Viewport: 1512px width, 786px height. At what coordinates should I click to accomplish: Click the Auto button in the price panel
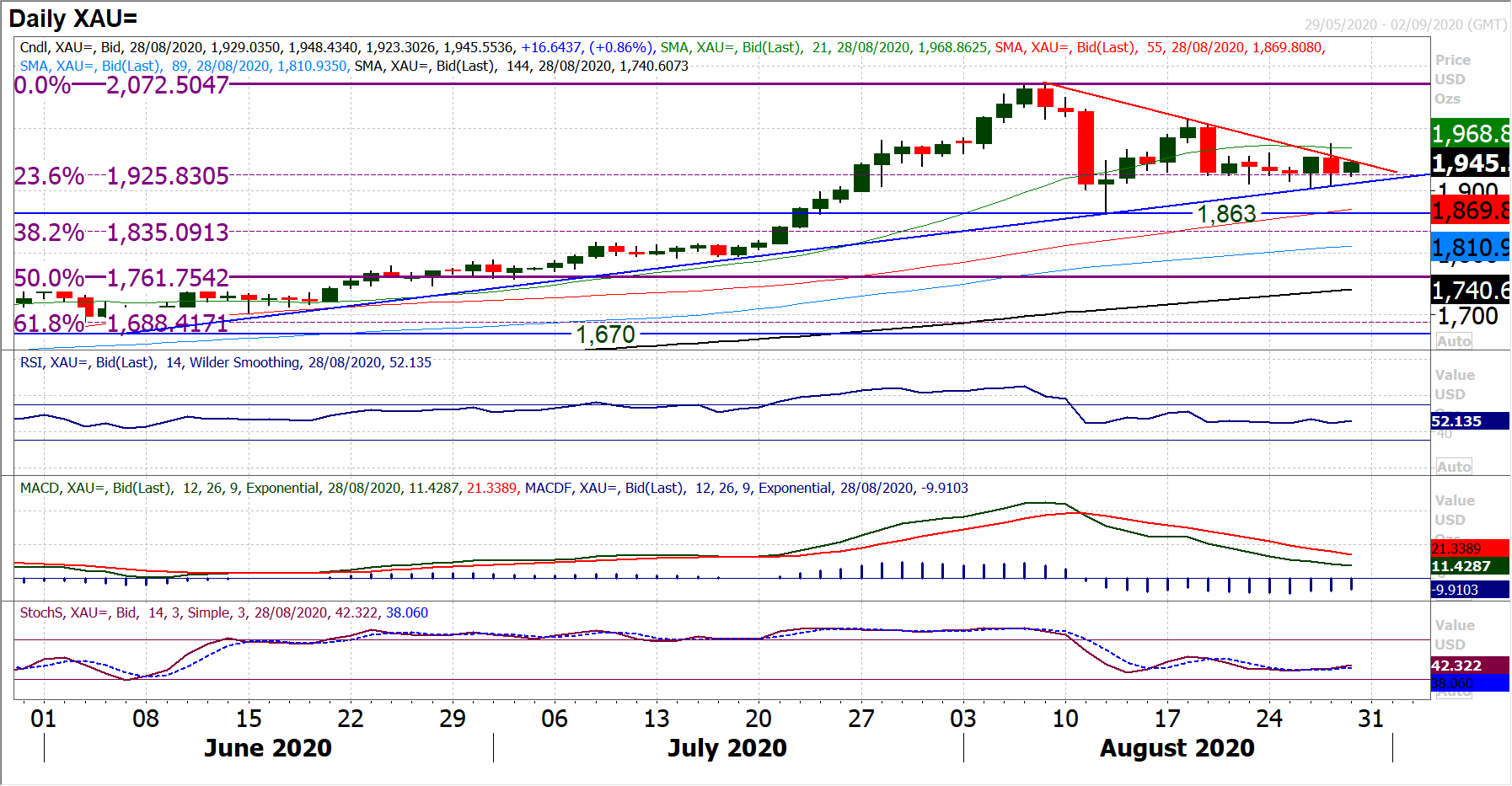click(x=1454, y=341)
